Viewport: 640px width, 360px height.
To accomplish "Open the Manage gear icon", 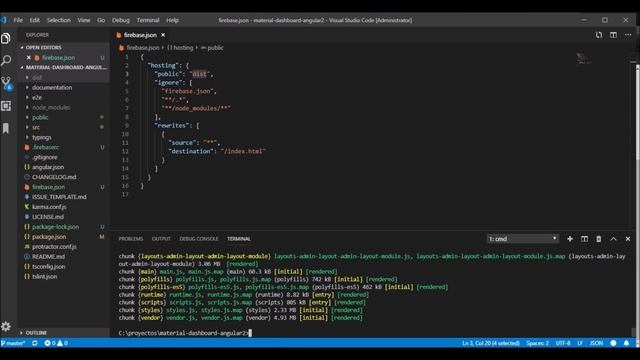I will [6, 326].
